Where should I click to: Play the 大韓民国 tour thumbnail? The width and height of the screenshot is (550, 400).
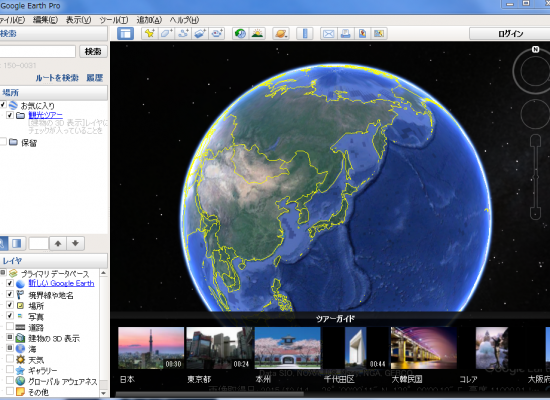(x=424, y=348)
